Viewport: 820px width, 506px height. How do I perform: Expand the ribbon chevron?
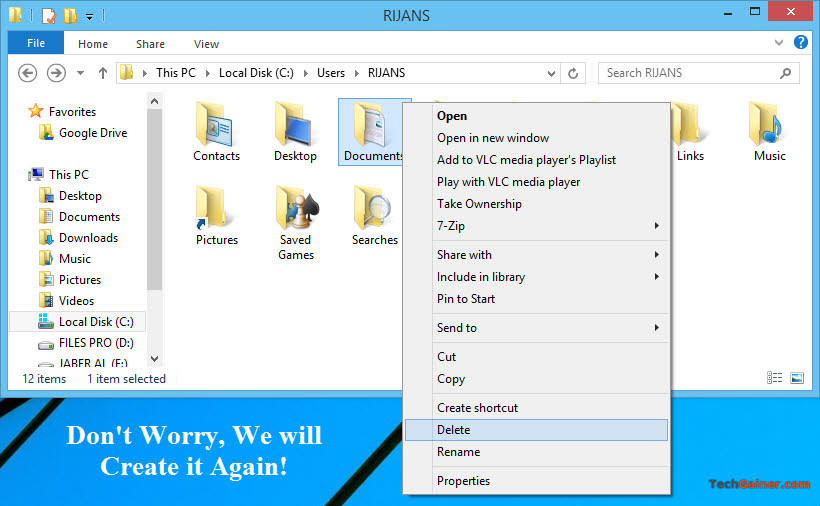point(779,43)
